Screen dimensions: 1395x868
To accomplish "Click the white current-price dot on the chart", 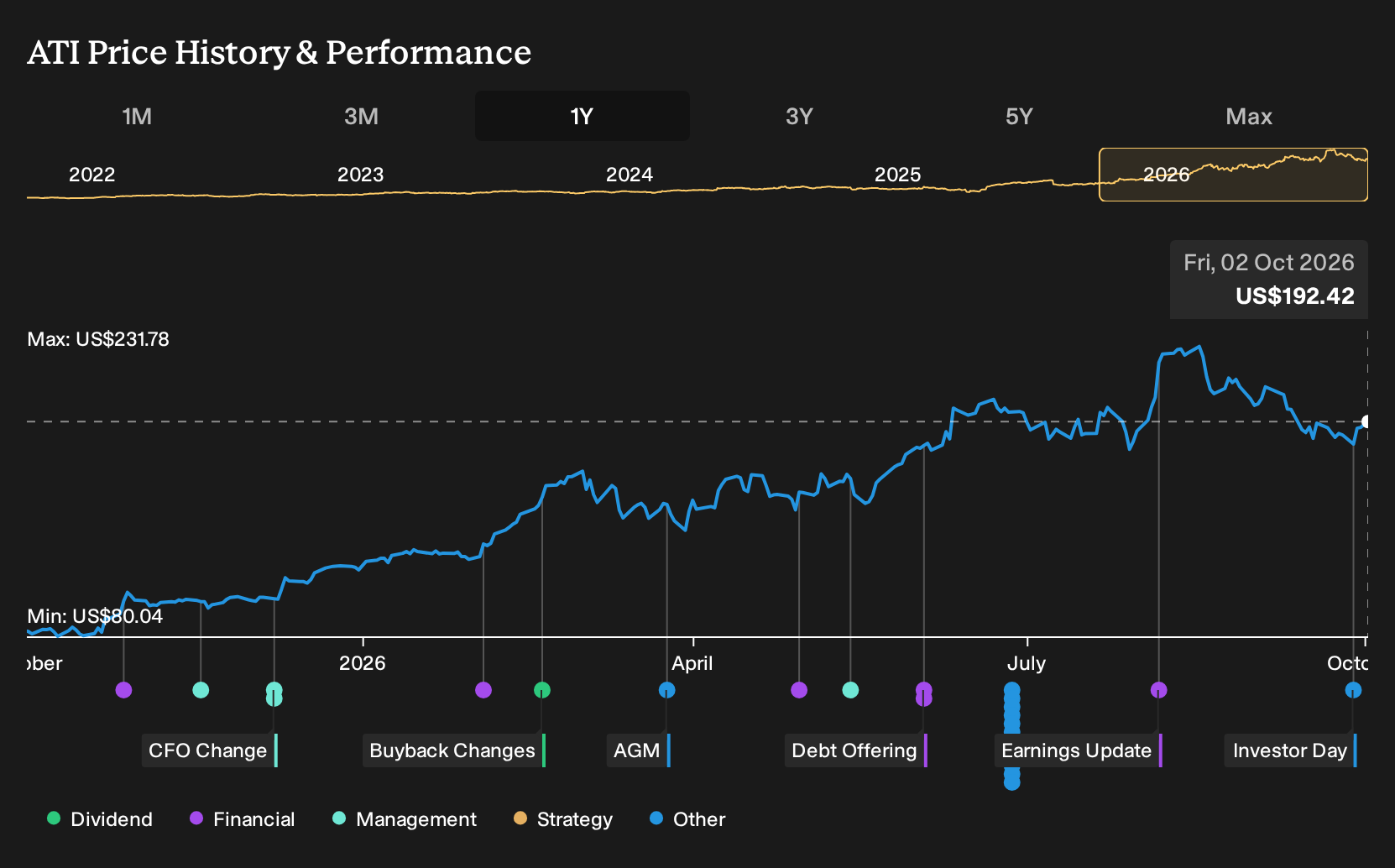I will (1366, 421).
